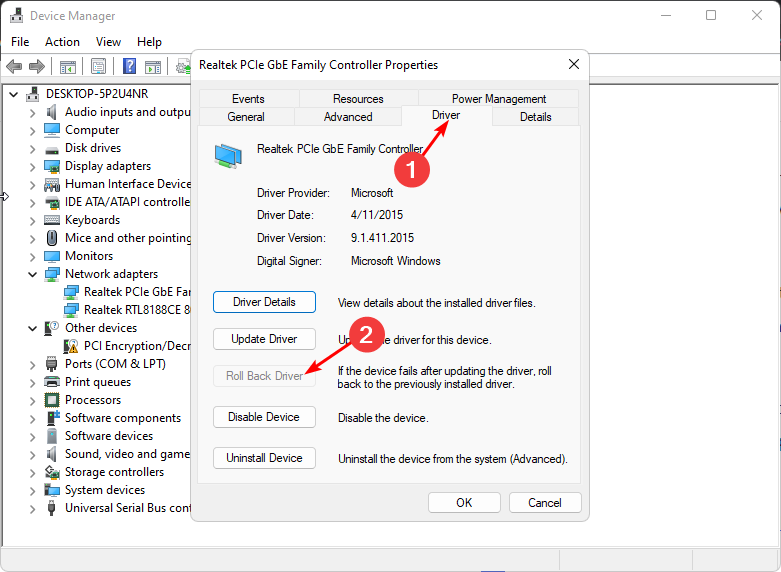The height and width of the screenshot is (572, 781).
Task: Click the Keyboards category icon
Action: (52, 220)
